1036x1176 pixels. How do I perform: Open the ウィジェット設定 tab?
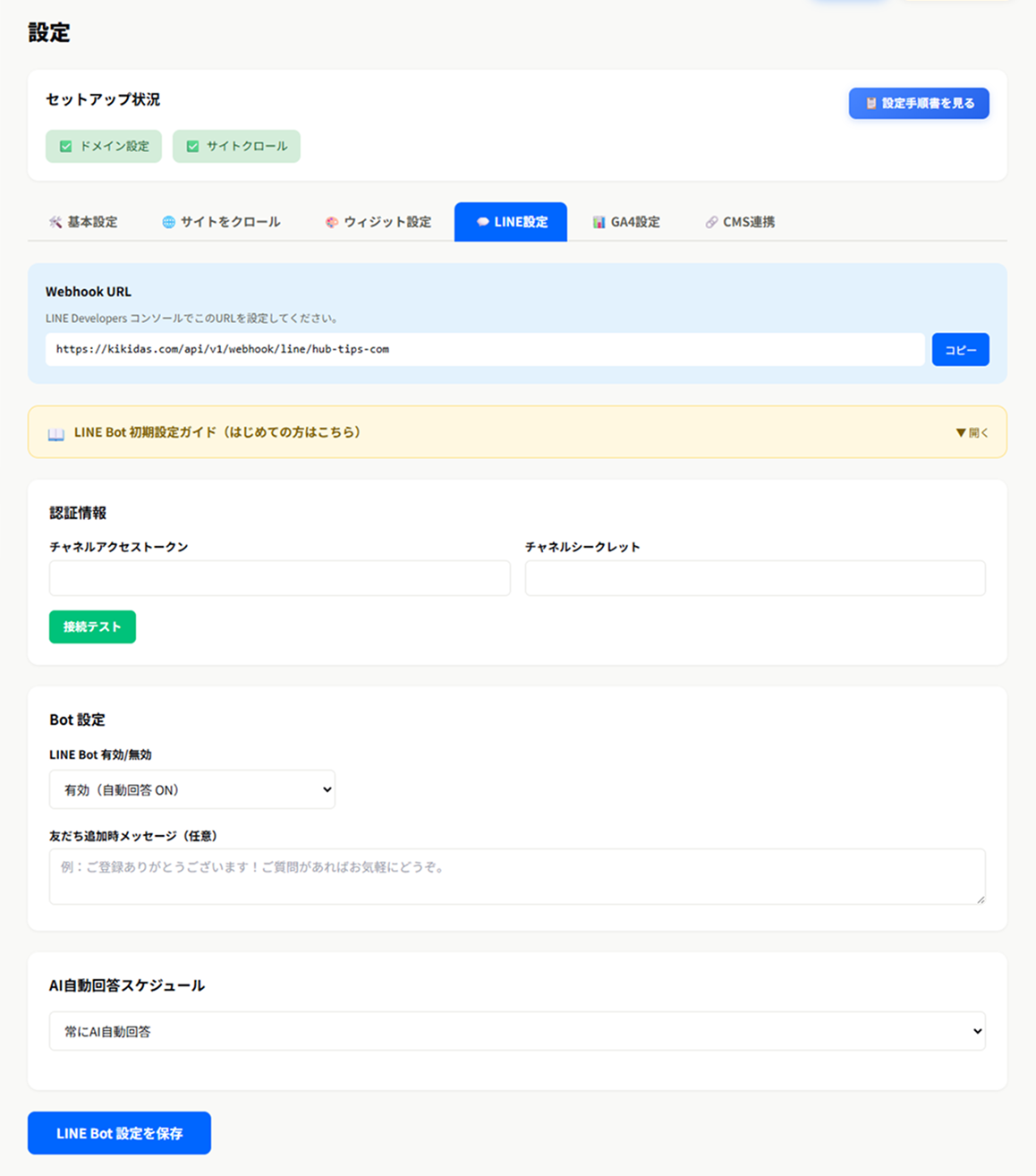(x=378, y=222)
